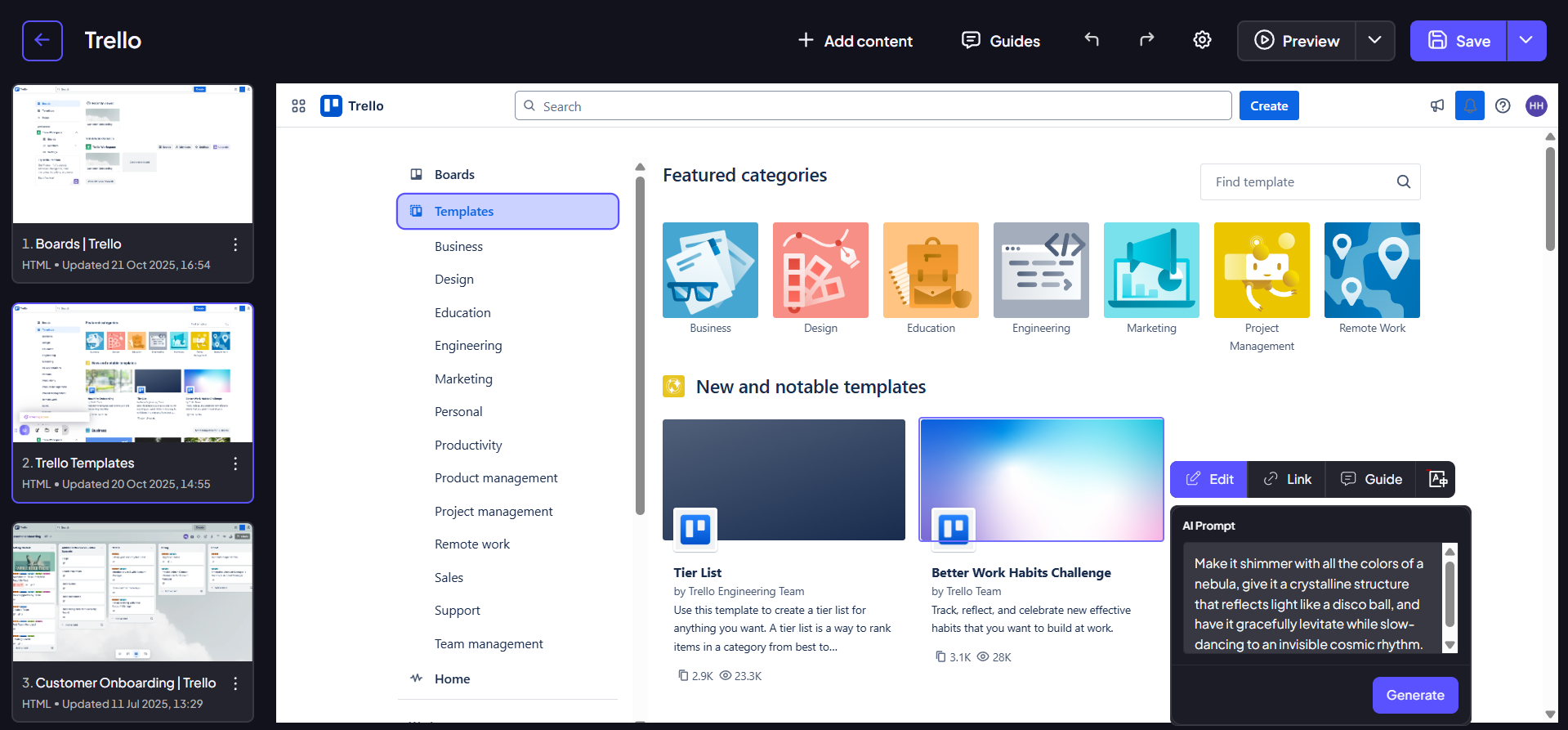Viewport: 1568px width, 730px height.
Task: Click the Better Work Habits Trello board icon
Action: click(954, 529)
